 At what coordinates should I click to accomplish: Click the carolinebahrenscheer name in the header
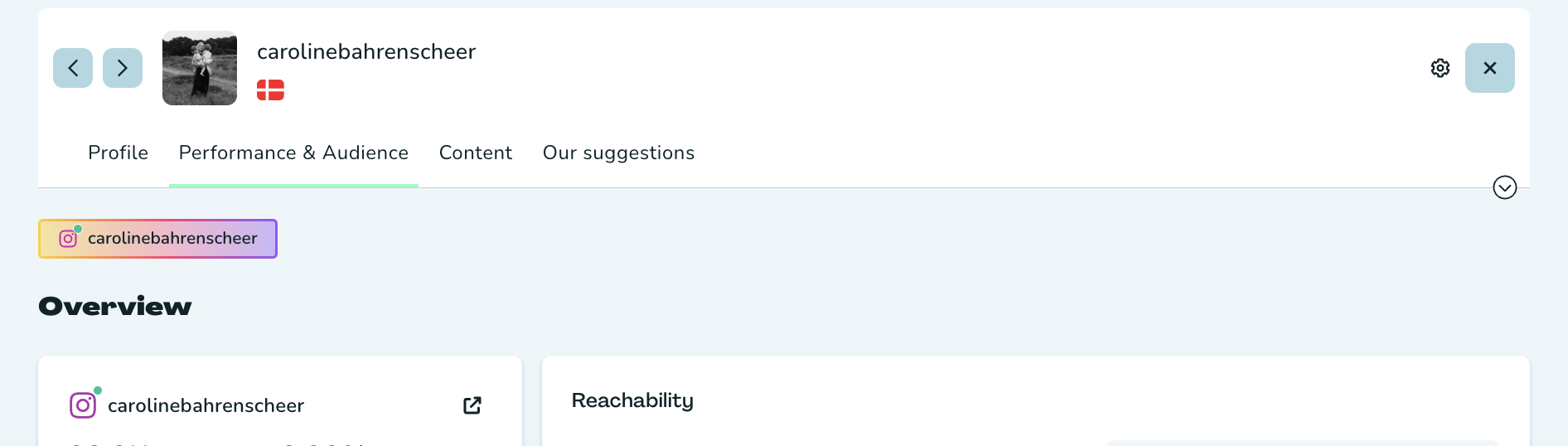[x=366, y=52]
